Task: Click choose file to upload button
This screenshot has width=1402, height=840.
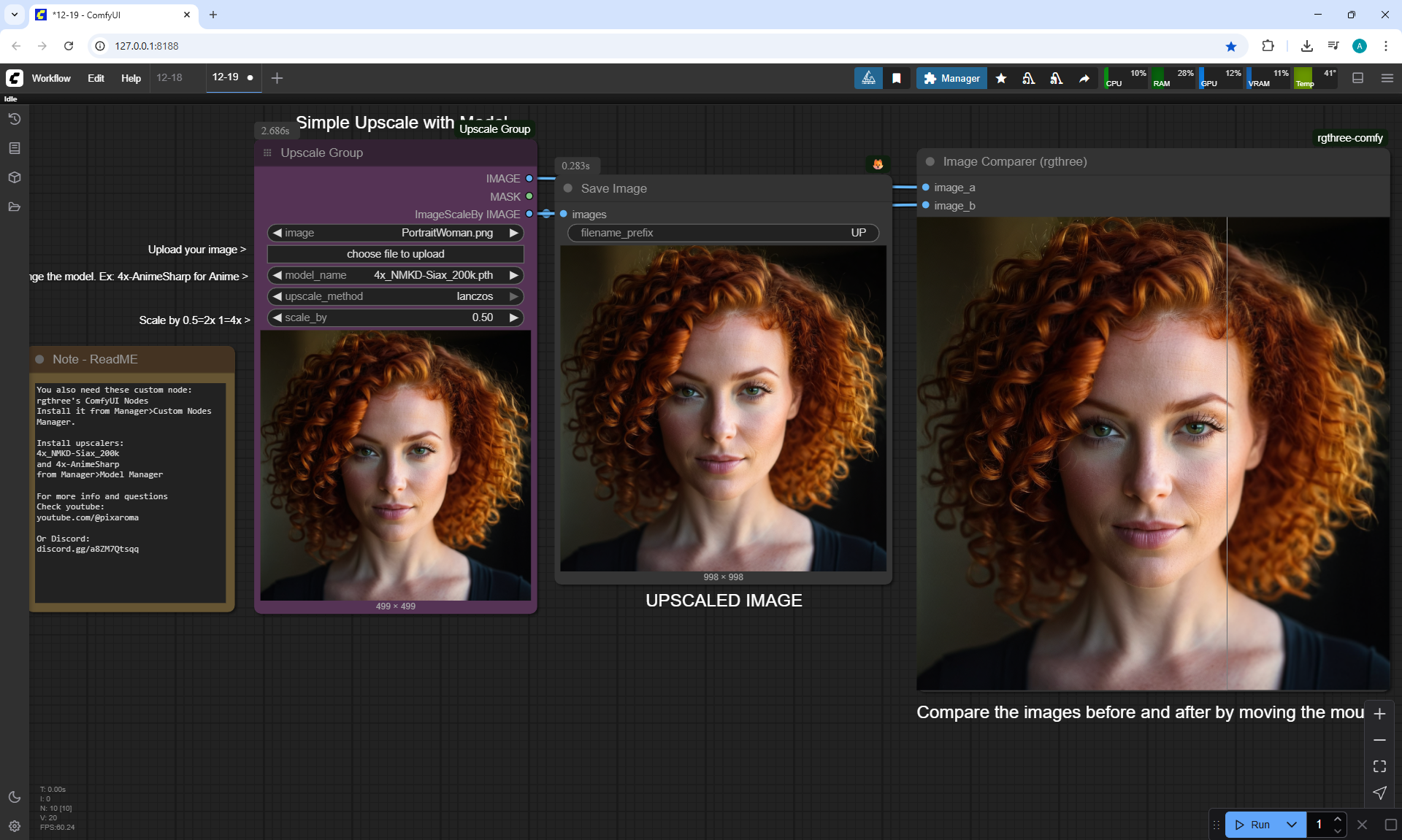Action: 395,254
